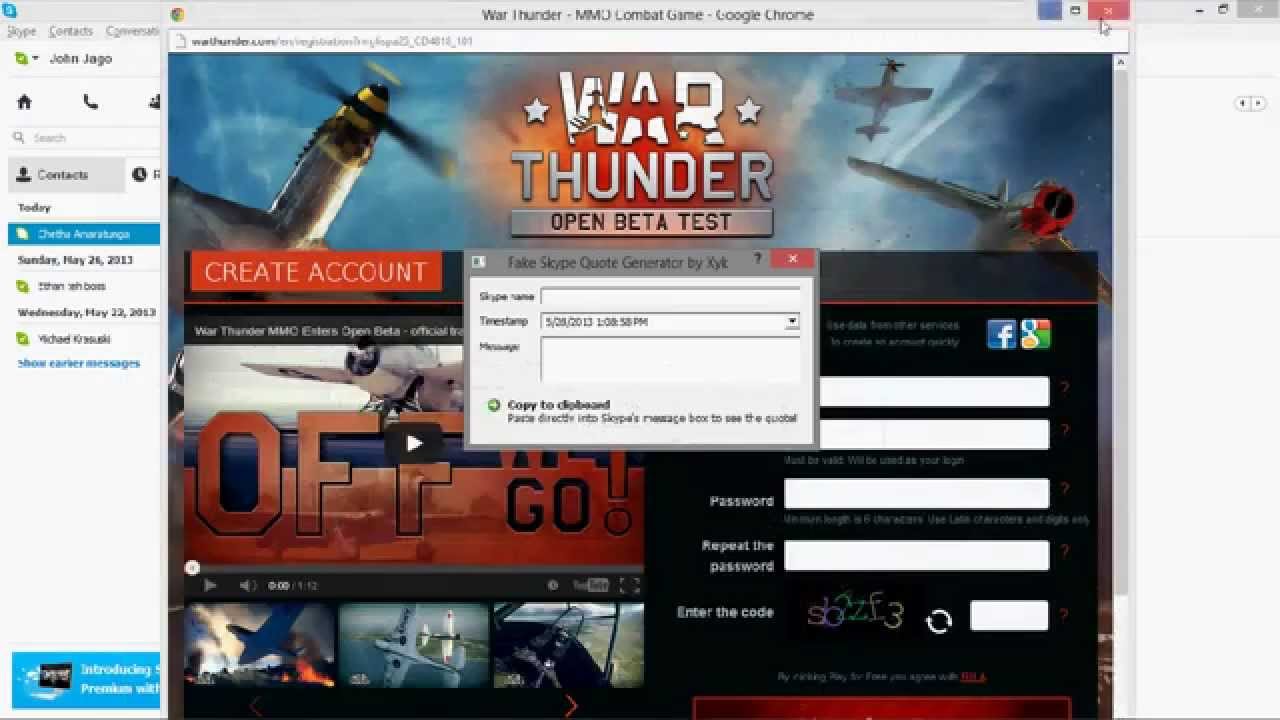This screenshot has height=720, width=1280.
Task: Play the War Thunder trailer video
Action: tap(414, 444)
